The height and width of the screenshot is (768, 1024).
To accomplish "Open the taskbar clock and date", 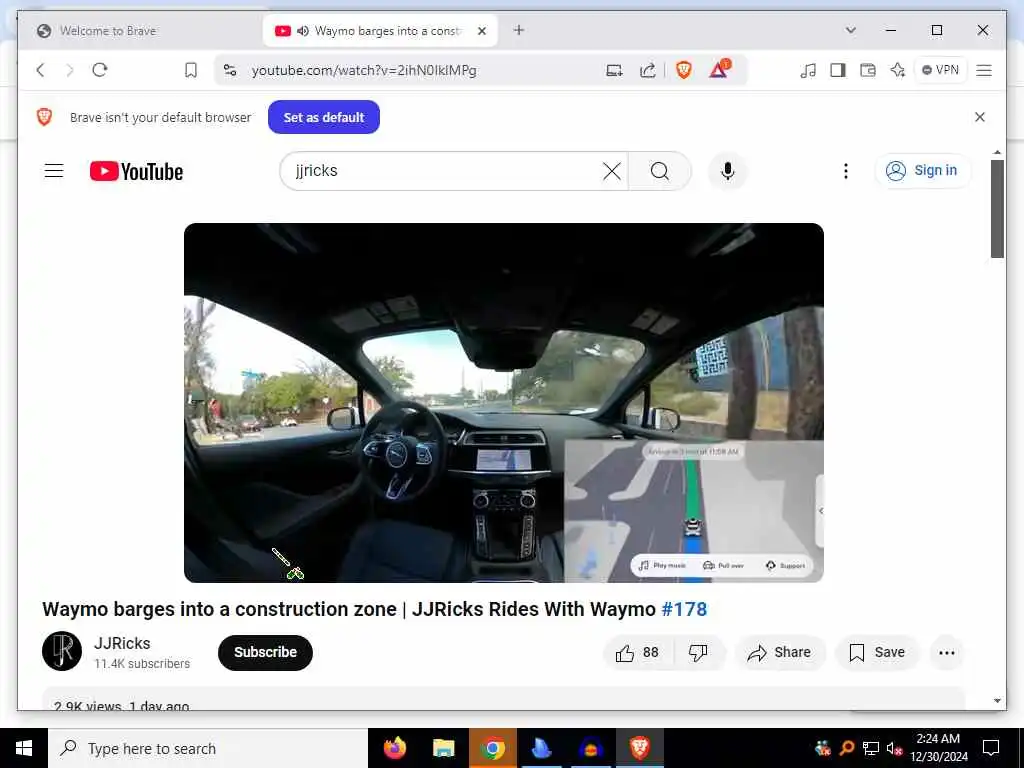I will (x=938, y=748).
